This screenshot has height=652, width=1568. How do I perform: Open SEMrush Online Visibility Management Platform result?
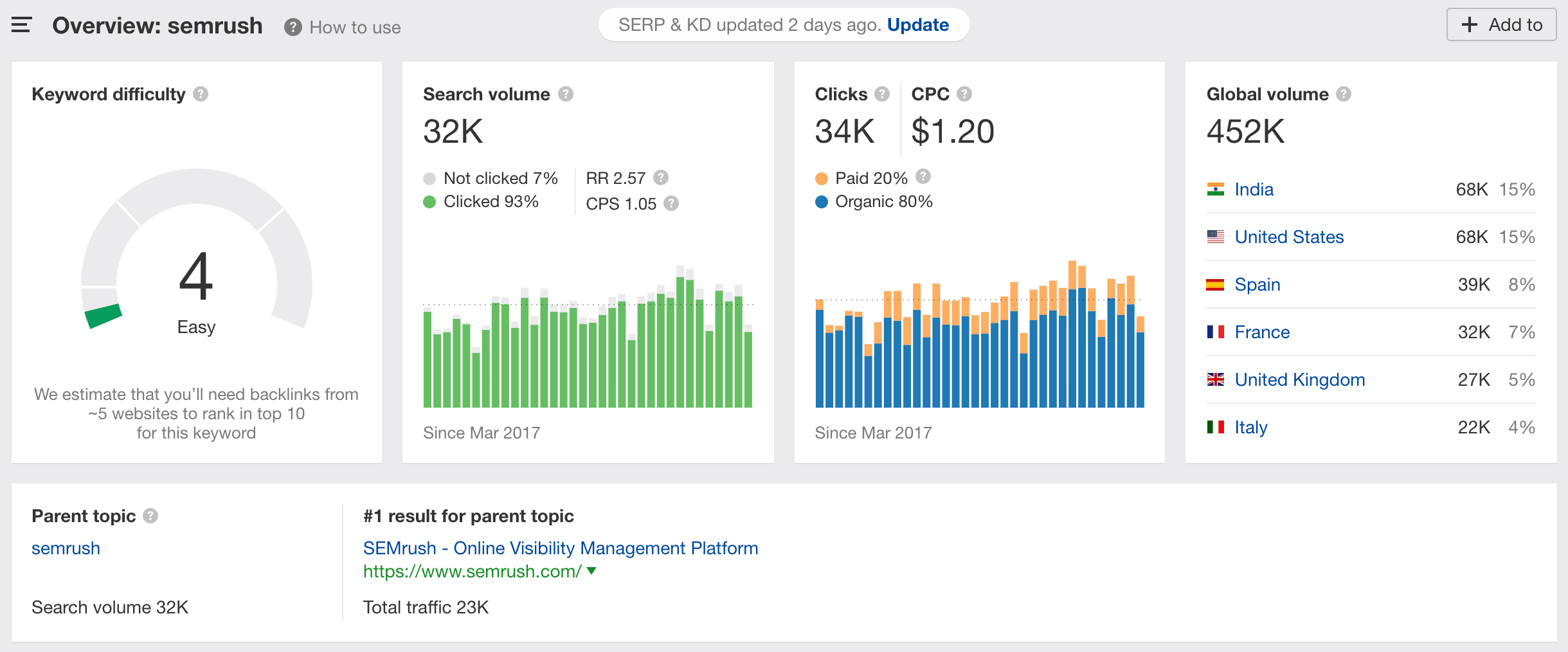[561, 548]
